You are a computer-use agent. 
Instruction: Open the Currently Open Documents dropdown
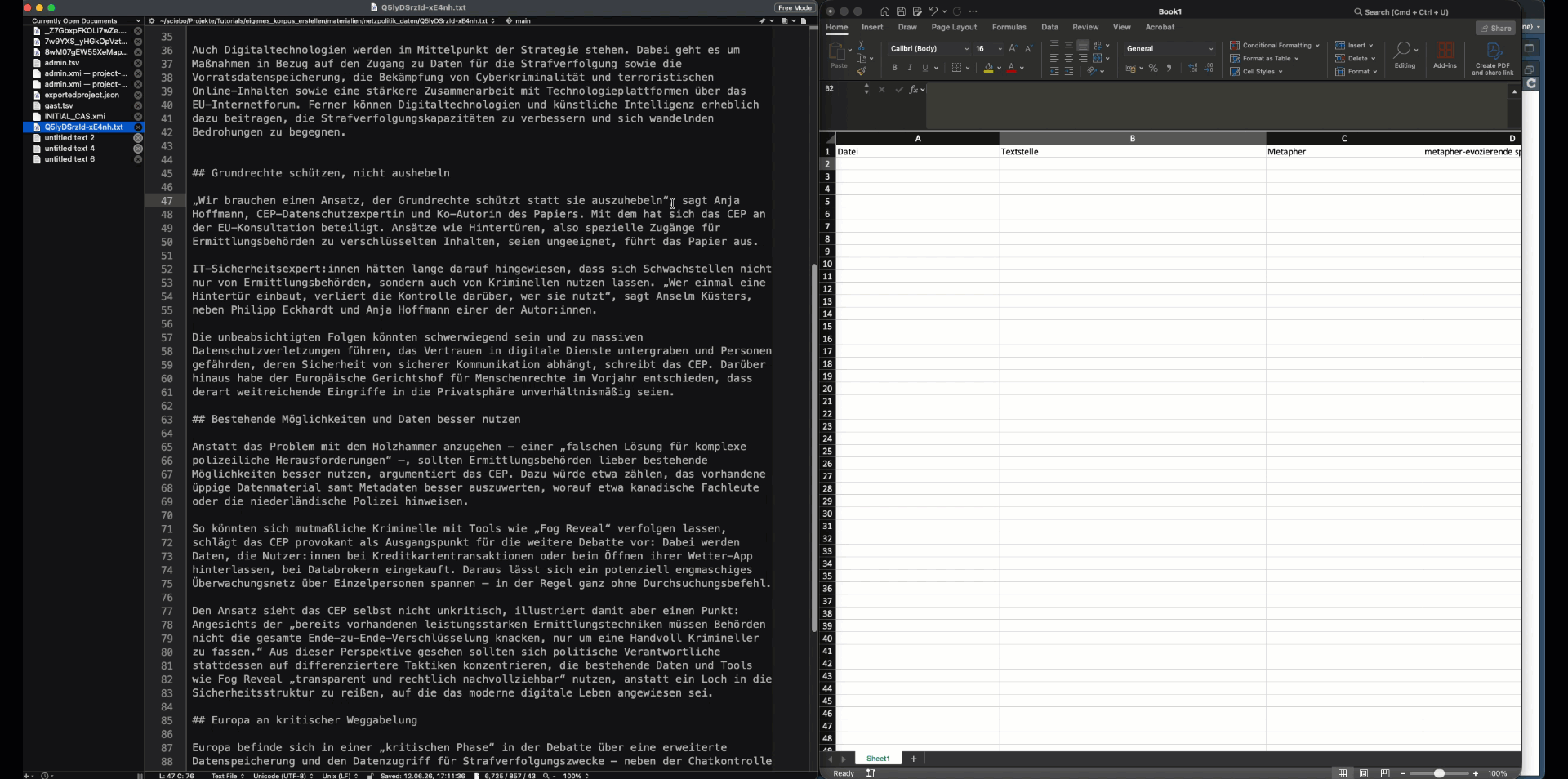pyautogui.click(x=138, y=21)
